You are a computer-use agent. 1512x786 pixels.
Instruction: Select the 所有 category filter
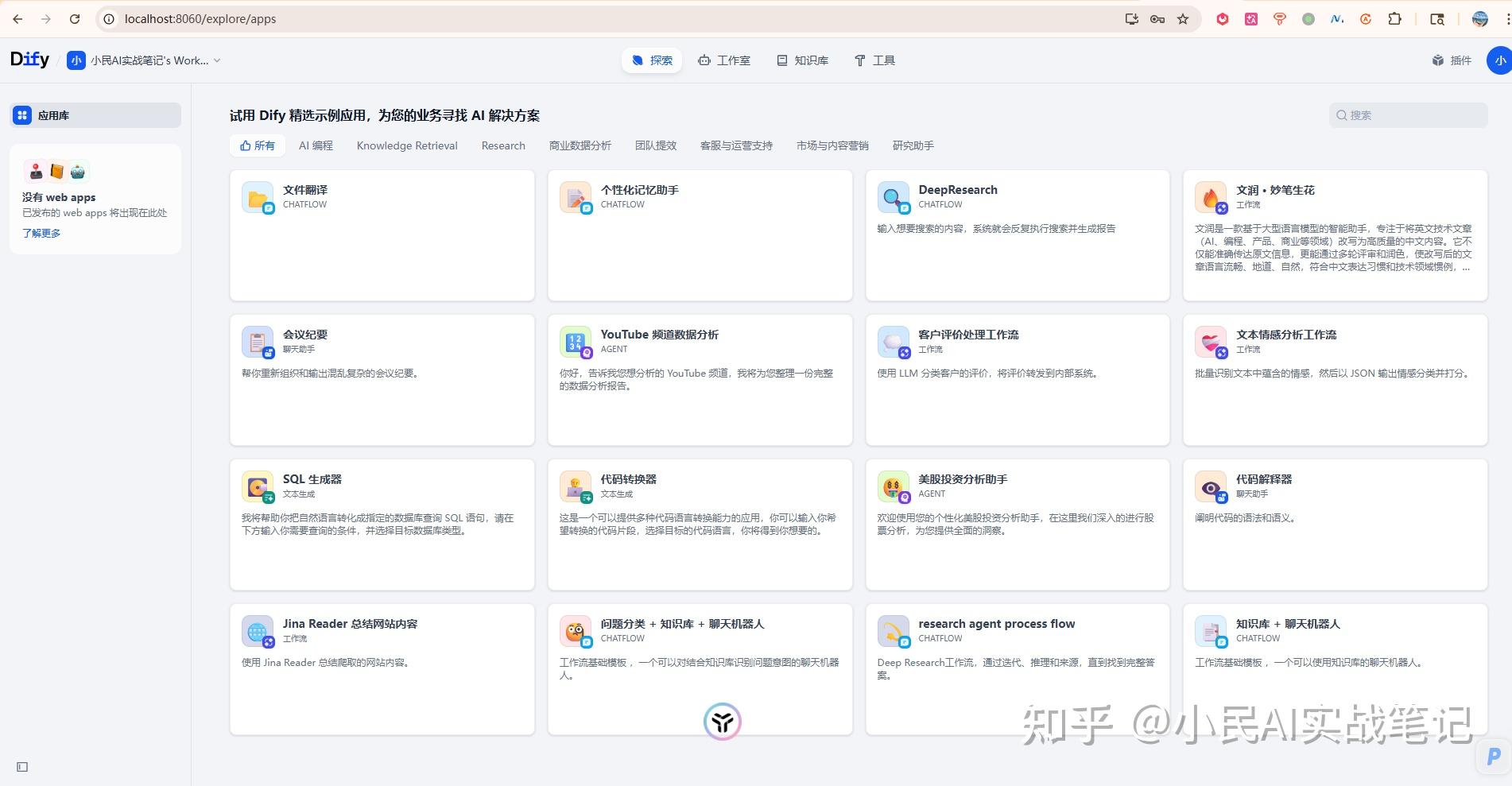pyautogui.click(x=258, y=145)
